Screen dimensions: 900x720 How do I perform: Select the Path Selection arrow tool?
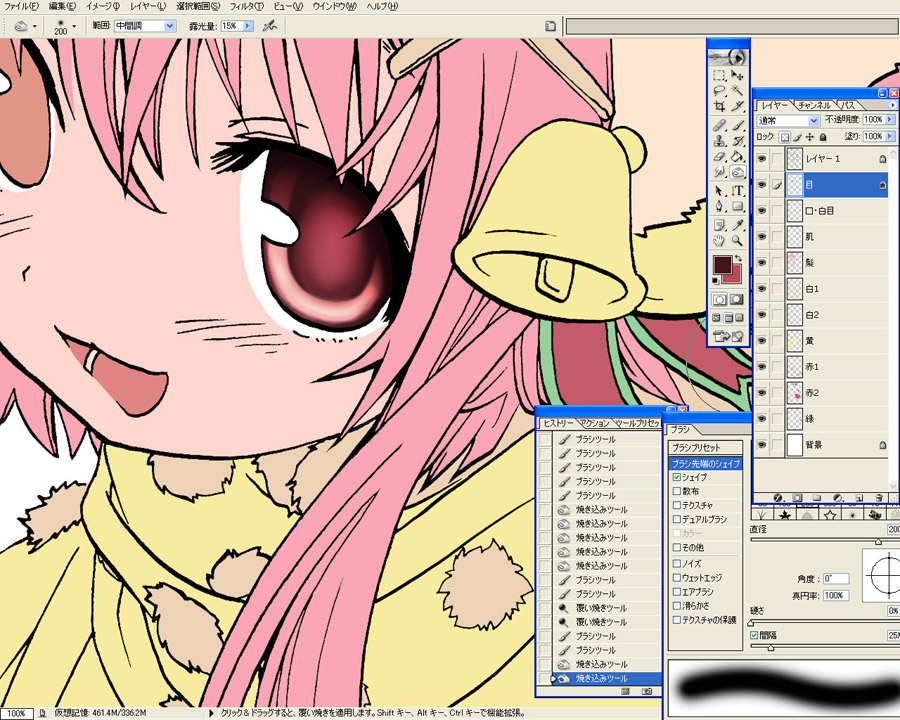point(719,191)
